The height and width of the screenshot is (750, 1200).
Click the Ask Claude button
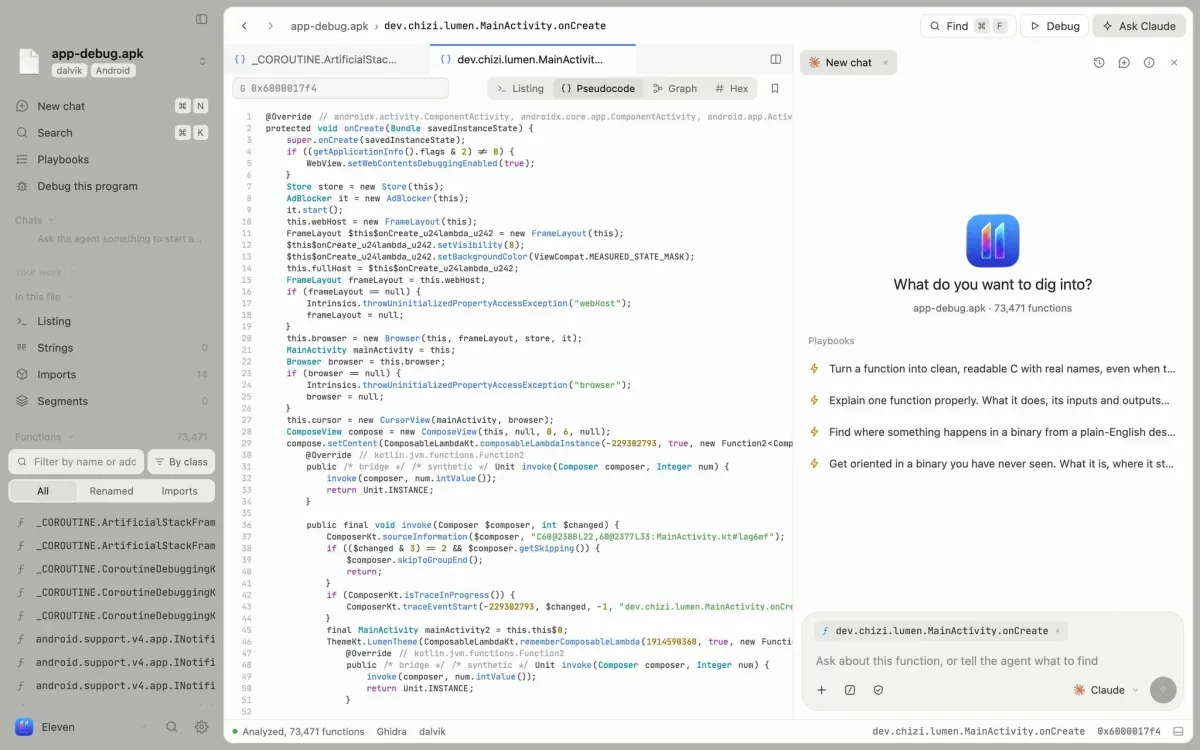(x=1139, y=26)
